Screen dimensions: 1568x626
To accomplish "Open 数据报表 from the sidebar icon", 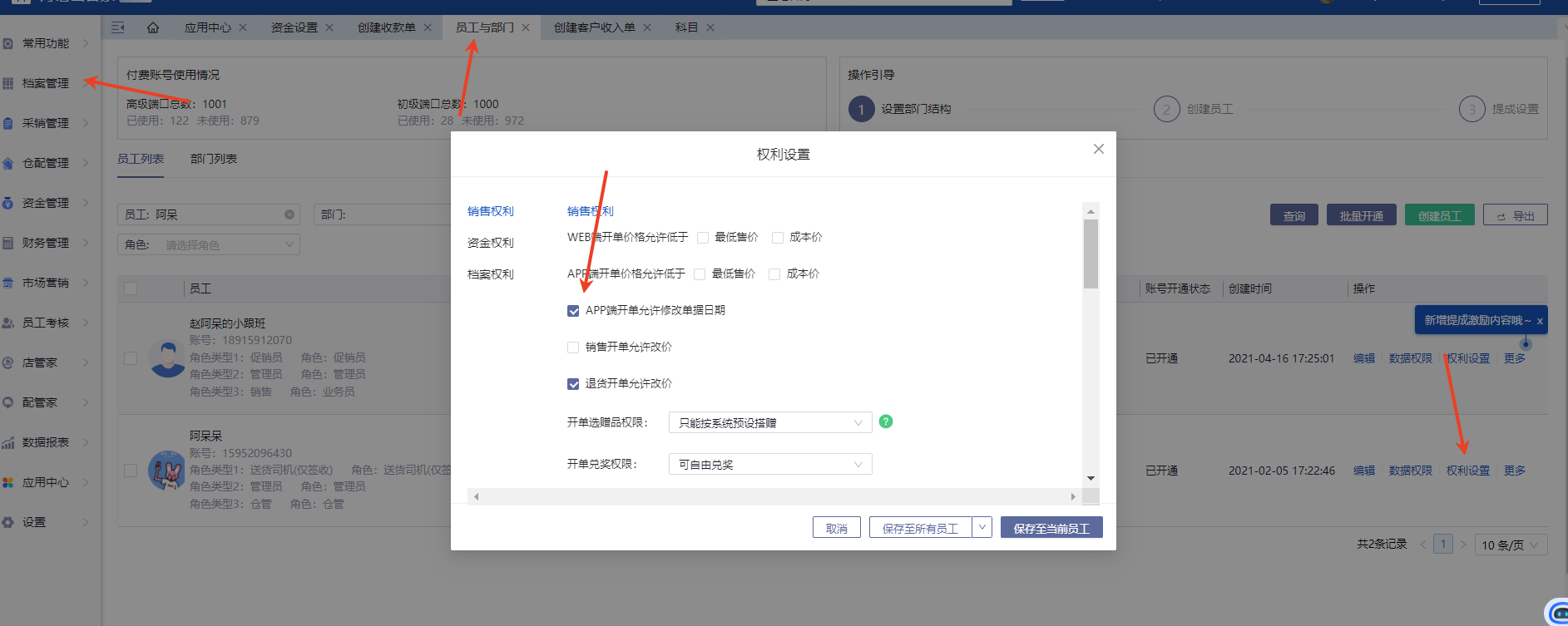I will point(8,442).
